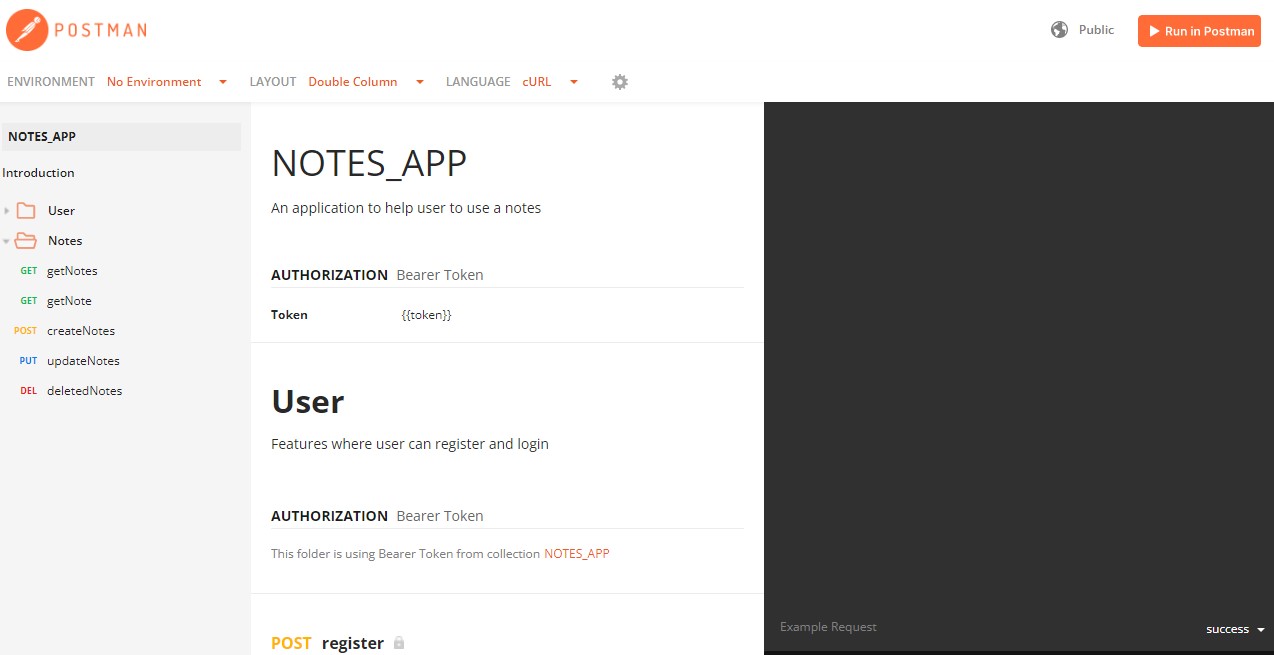Open the Language dropdown showing cURL
The width and height of the screenshot is (1274, 655).
coord(550,82)
